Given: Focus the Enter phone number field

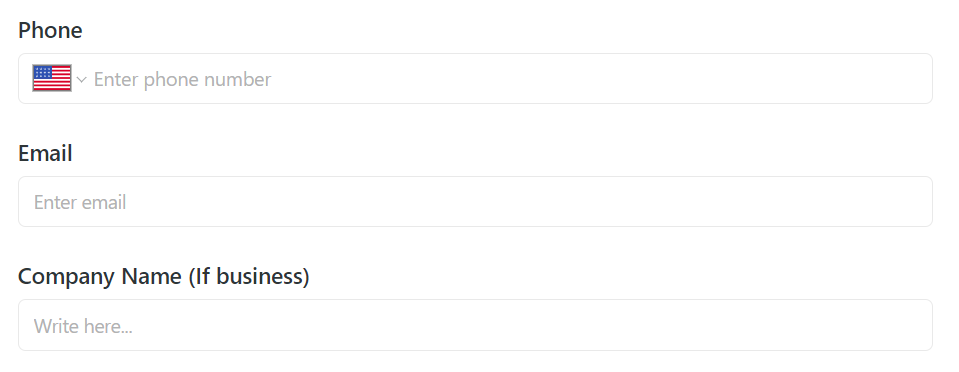Looking at the screenshot, I should pyautogui.click(x=475, y=78).
